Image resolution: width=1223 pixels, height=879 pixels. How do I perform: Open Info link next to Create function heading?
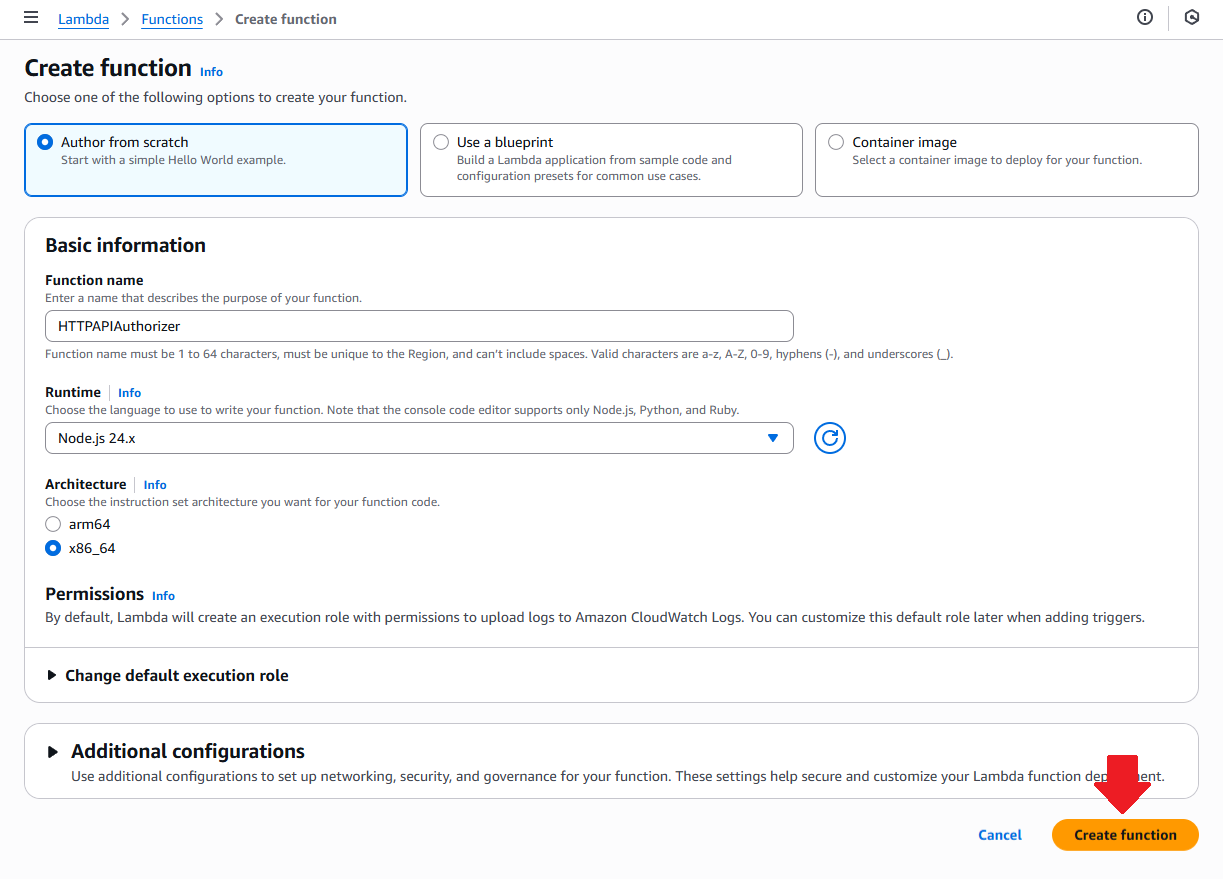click(212, 72)
